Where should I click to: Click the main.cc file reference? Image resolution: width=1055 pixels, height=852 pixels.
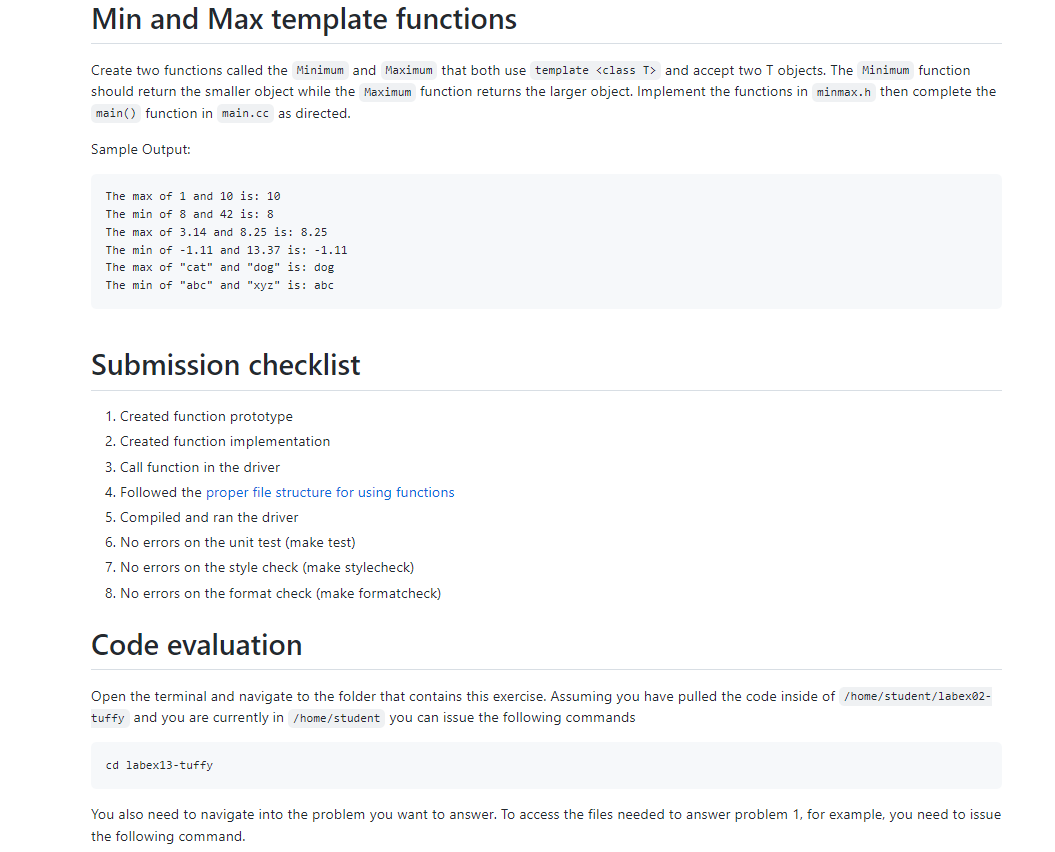245,113
